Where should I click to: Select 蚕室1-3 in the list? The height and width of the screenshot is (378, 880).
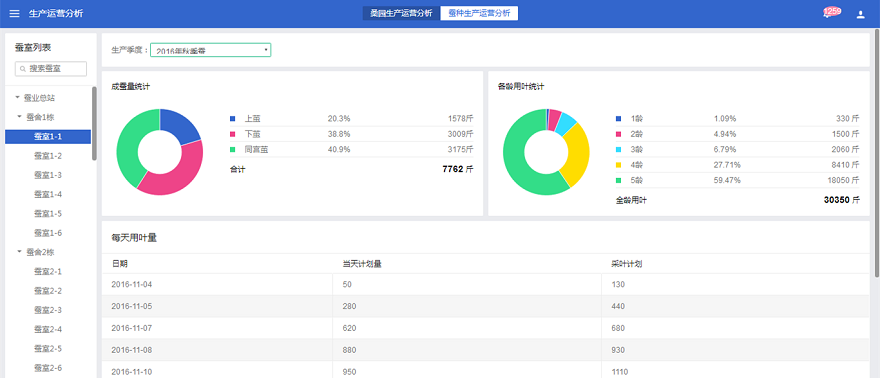click(48, 175)
